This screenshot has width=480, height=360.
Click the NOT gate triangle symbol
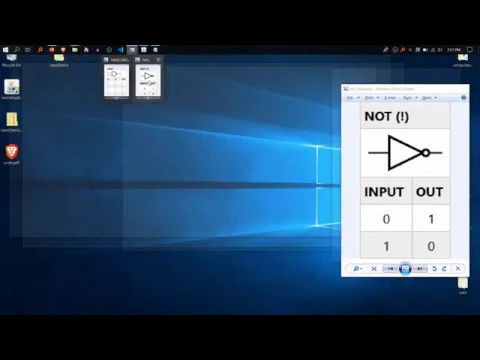tap(405, 153)
